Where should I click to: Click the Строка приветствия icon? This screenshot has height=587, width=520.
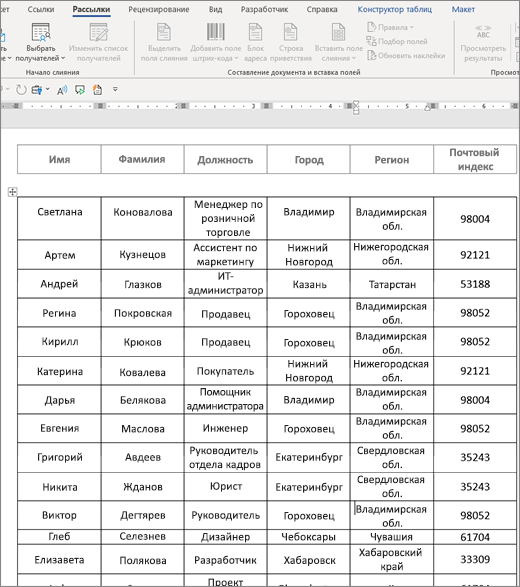pos(291,32)
